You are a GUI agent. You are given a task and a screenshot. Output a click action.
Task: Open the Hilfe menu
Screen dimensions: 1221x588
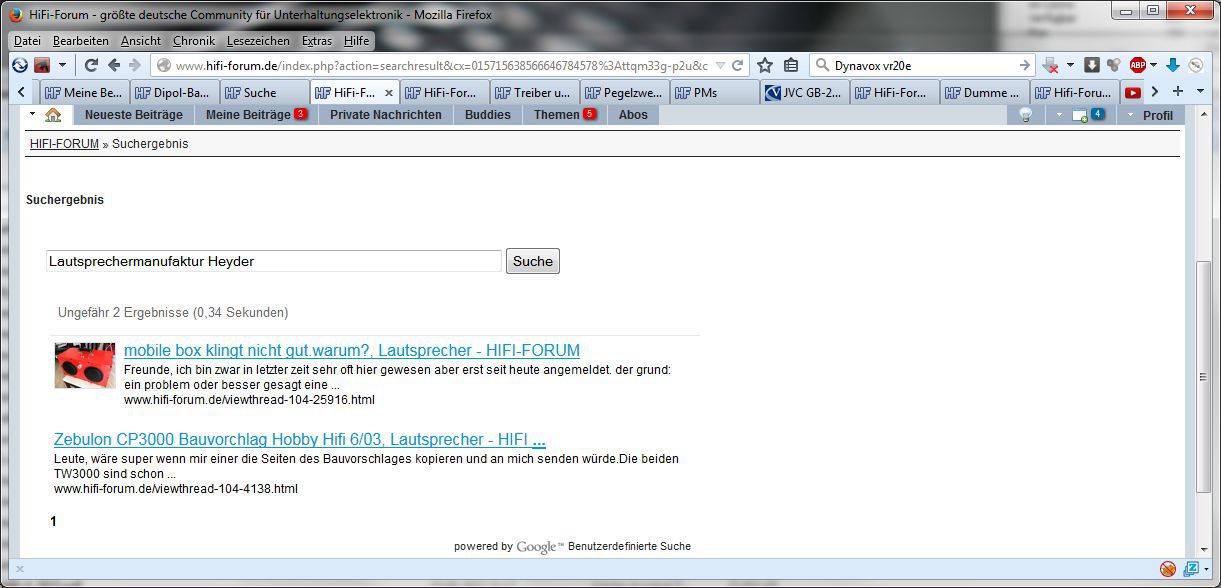[356, 41]
